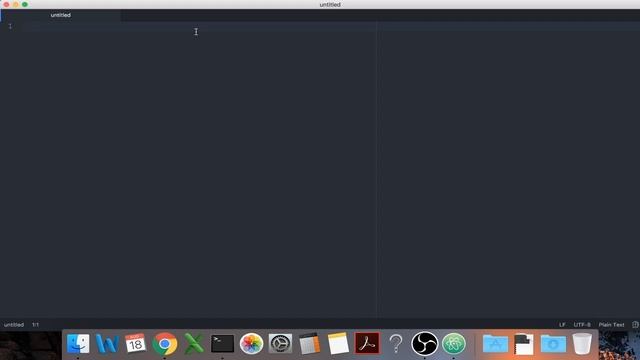
Task: Open Finder from the dock
Action: point(78,344)
